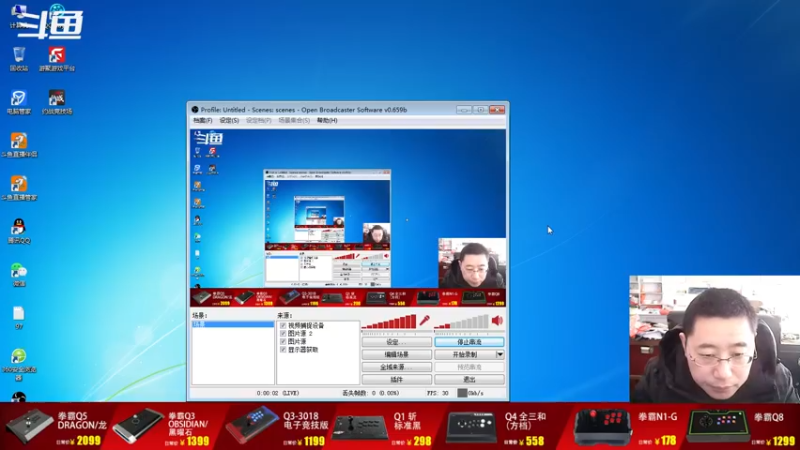This screenshot has height=450, width=800.
Task: Open the 档案(F) menu in OBS
Action: [203, 120]
